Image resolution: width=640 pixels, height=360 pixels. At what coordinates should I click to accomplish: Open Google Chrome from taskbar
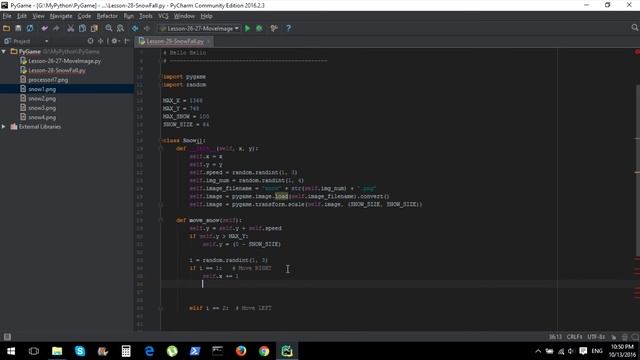[x=264, y=351]
